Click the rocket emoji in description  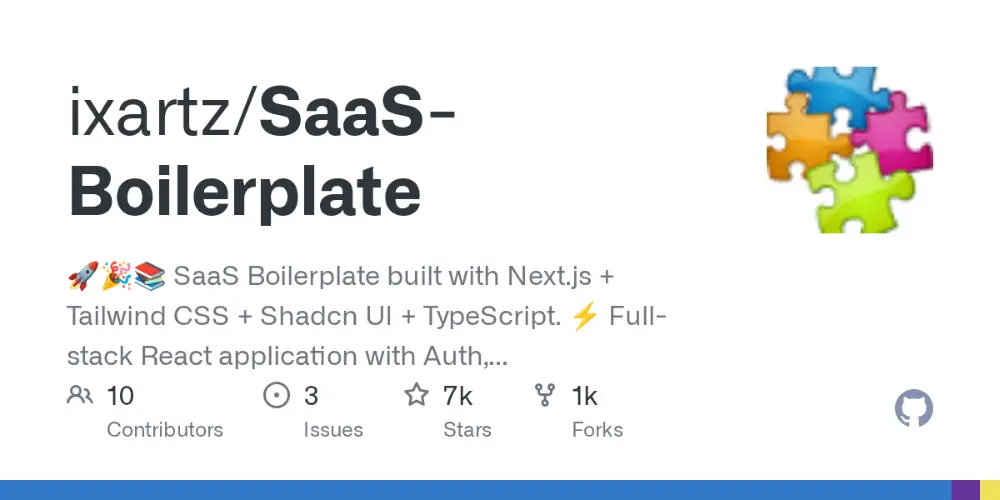click(x=83, y=276)
